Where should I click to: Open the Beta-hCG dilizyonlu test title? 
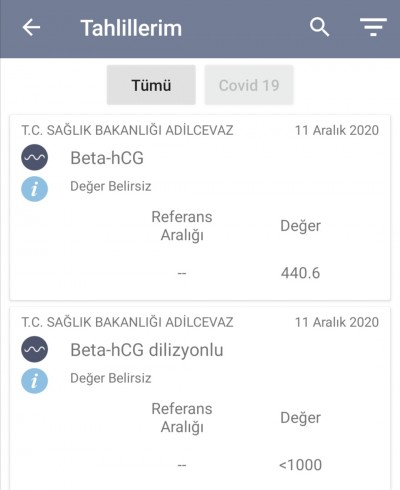pos(147,350)
